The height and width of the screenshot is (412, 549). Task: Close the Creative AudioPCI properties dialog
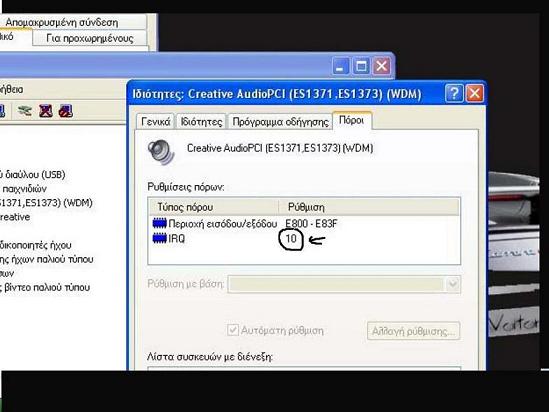click(x=474, y=93)
